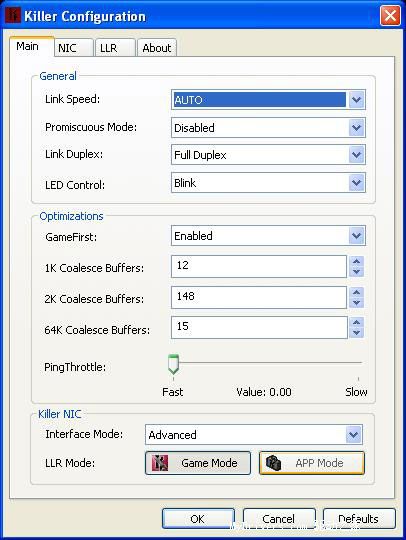This screenshot has height=540, width=406.
Task: Open the NIC tab
Action: pyautogui.click(x=74, y=48)
